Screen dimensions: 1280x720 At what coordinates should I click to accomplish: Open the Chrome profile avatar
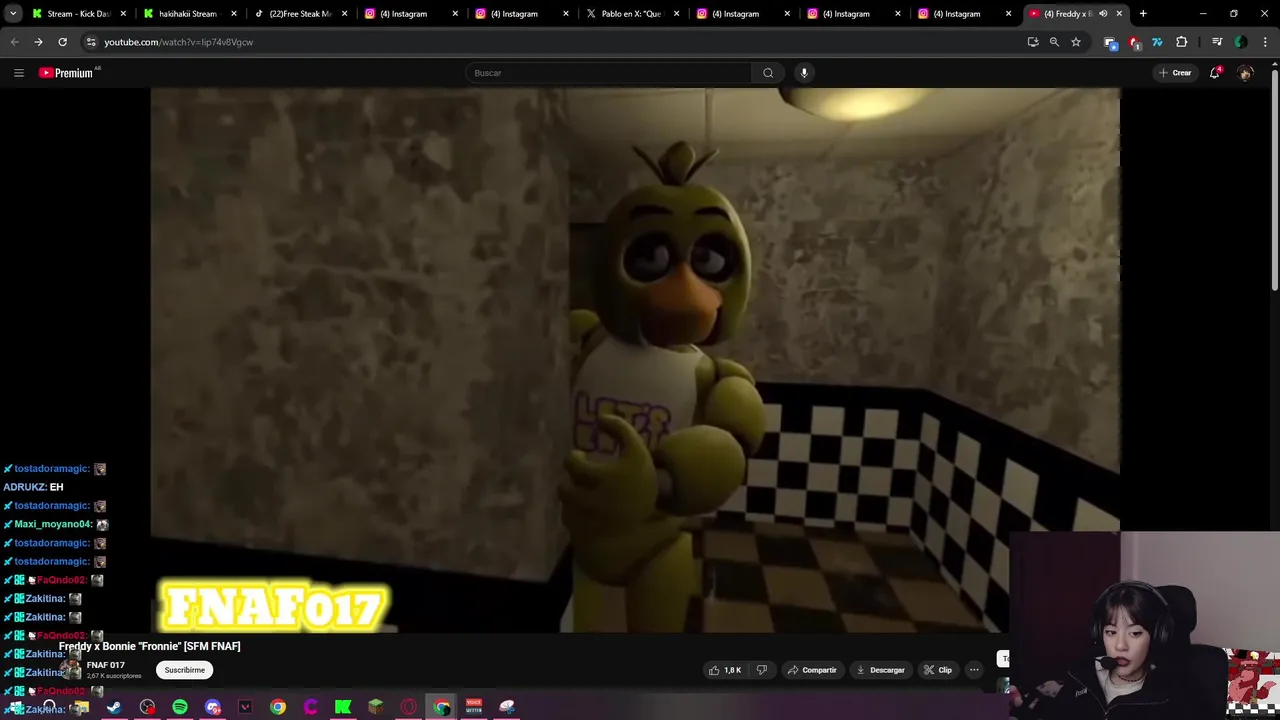click(x=1241, y=42)
